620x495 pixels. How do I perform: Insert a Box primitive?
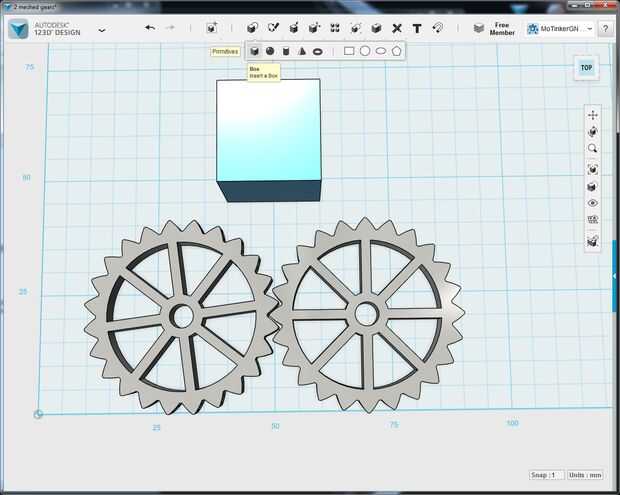pos(255,51)
